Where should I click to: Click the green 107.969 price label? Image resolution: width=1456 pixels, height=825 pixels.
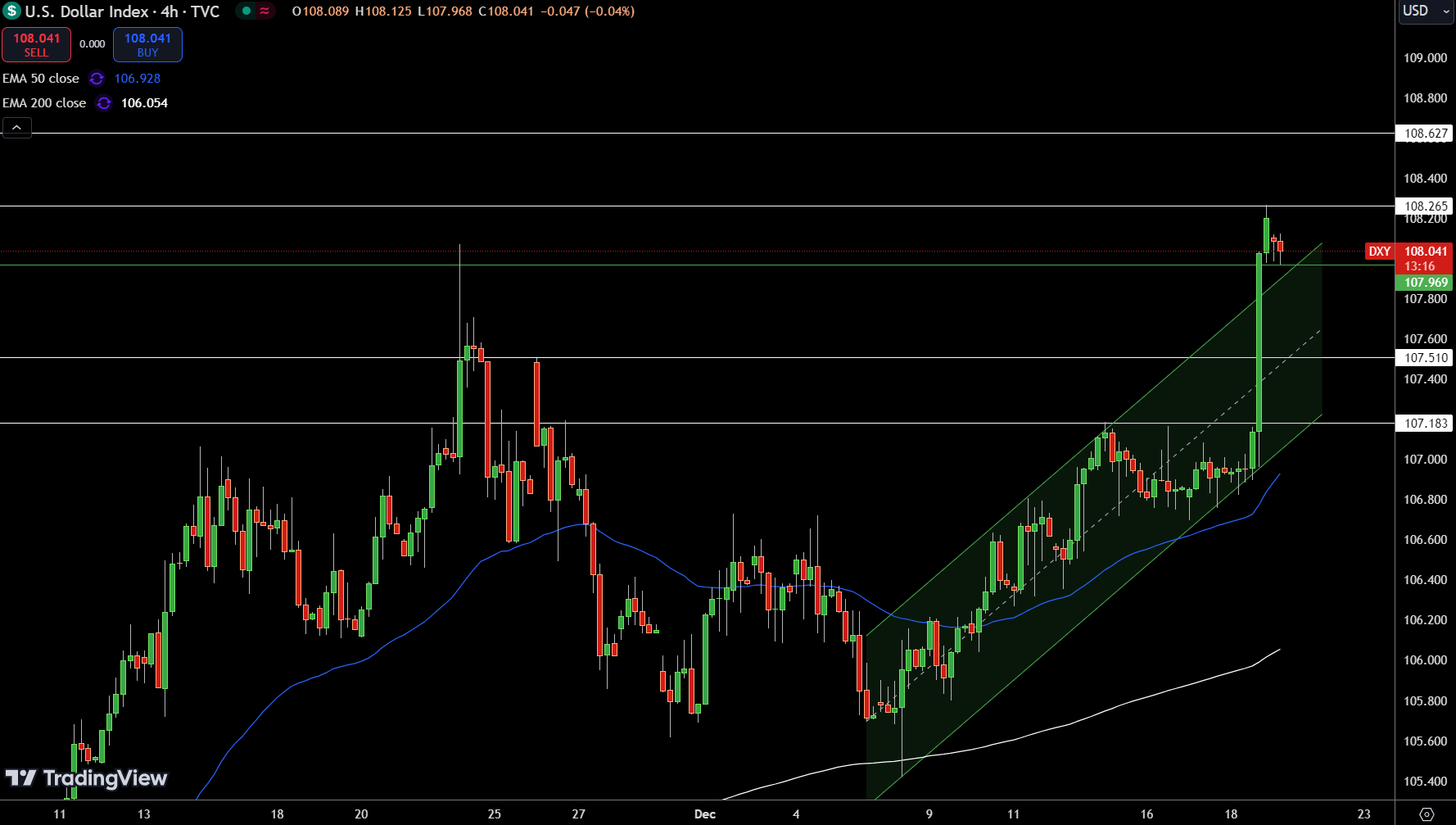[1424, 283]
